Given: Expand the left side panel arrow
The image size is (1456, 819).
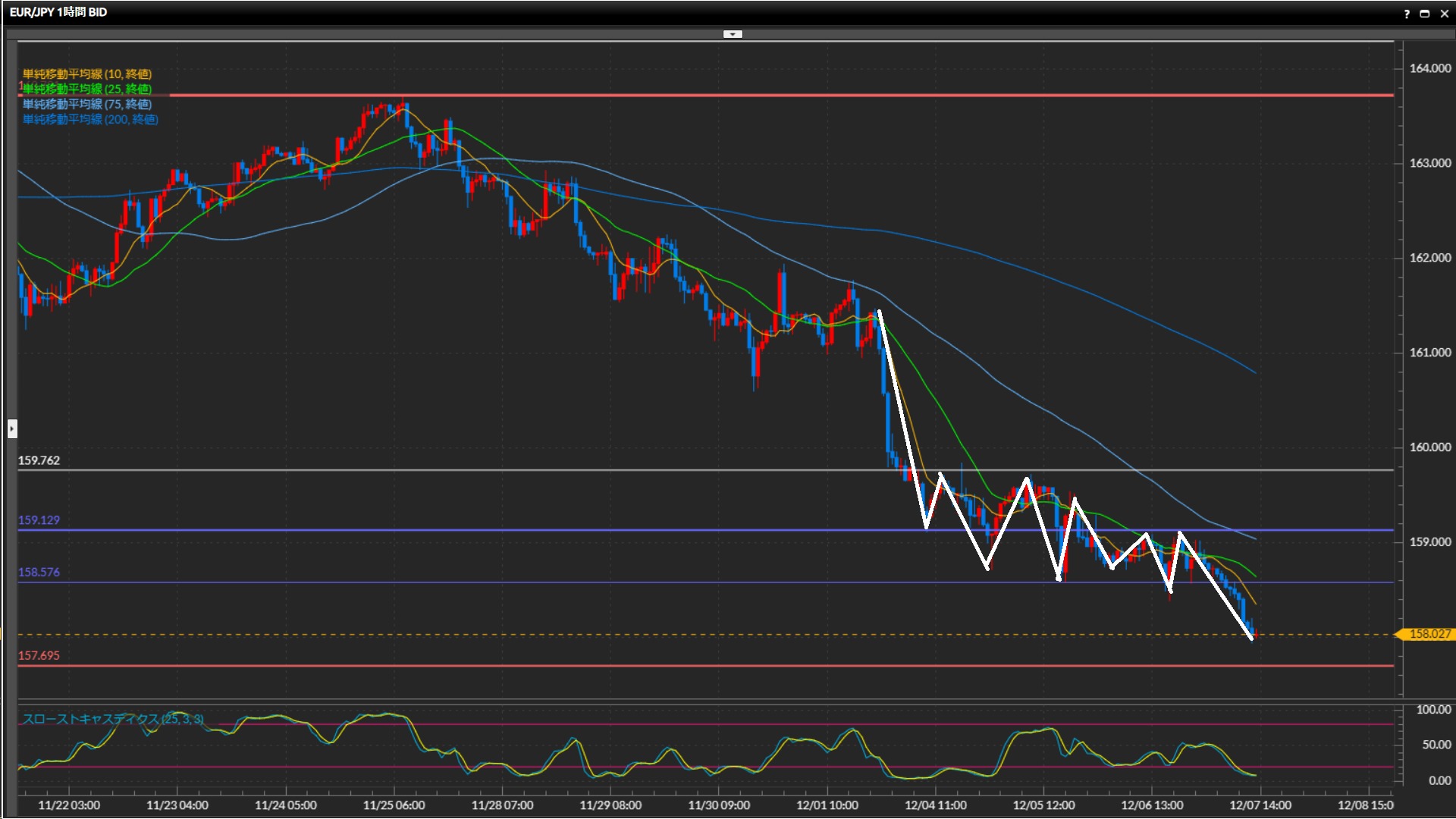Looking at the screenshot, I should point(12,429).
